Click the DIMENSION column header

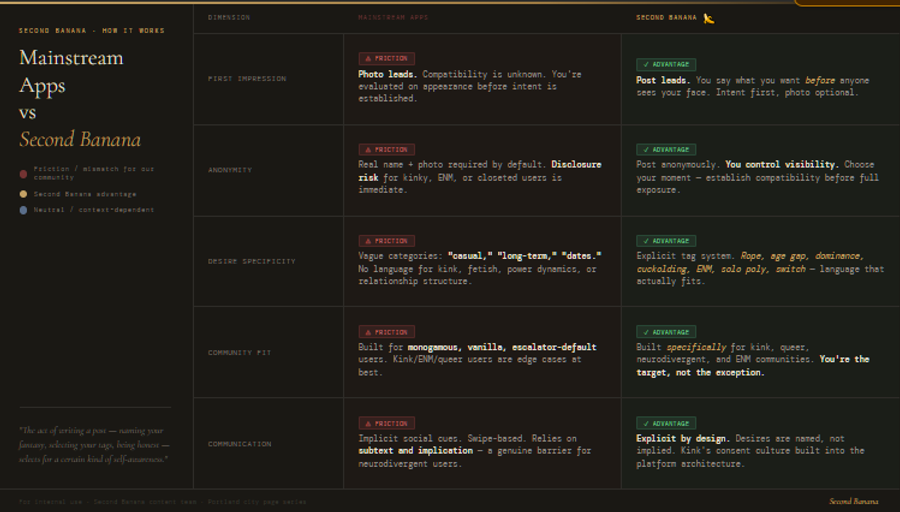pos(229,18)
